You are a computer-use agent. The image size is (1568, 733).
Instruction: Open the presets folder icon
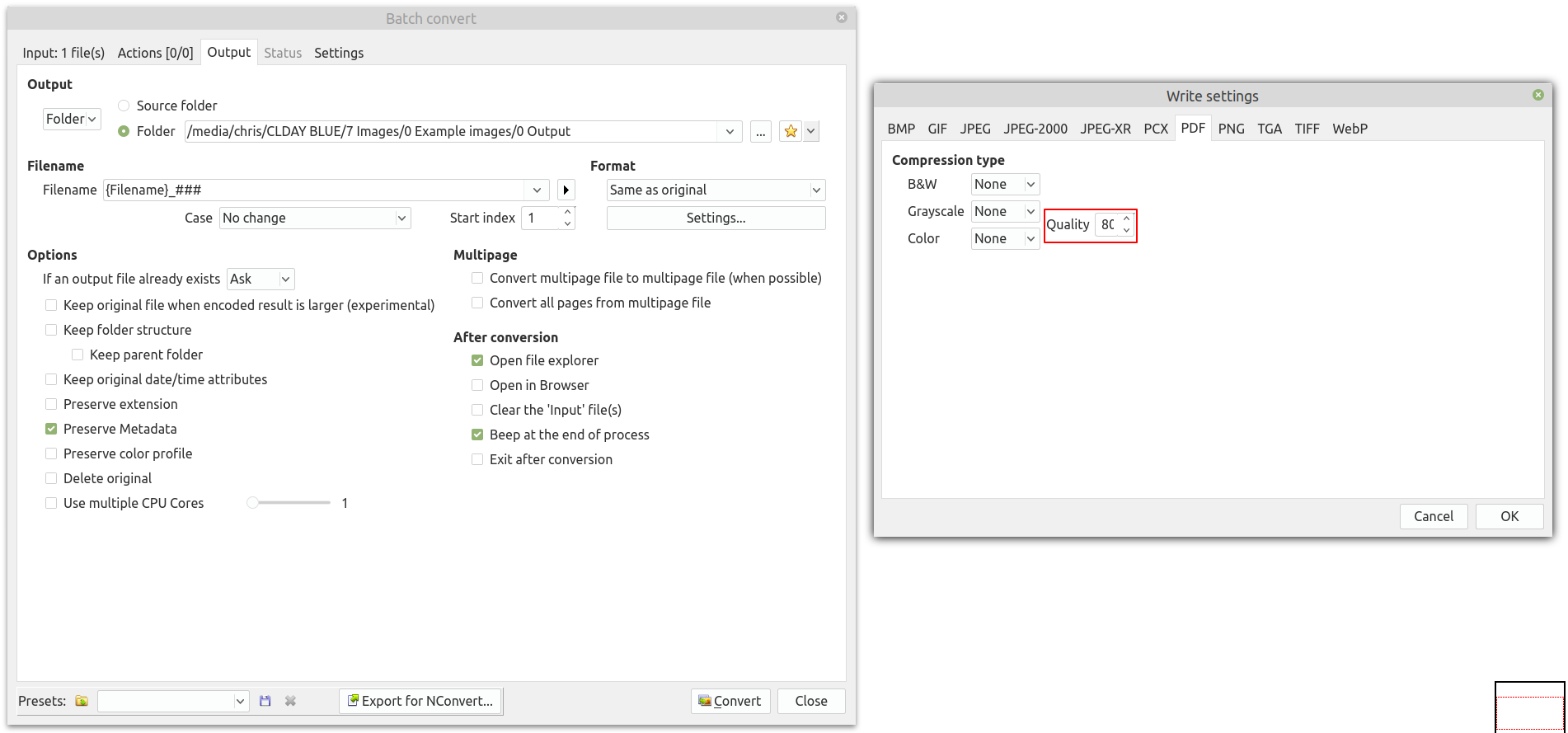coord(82,701)
